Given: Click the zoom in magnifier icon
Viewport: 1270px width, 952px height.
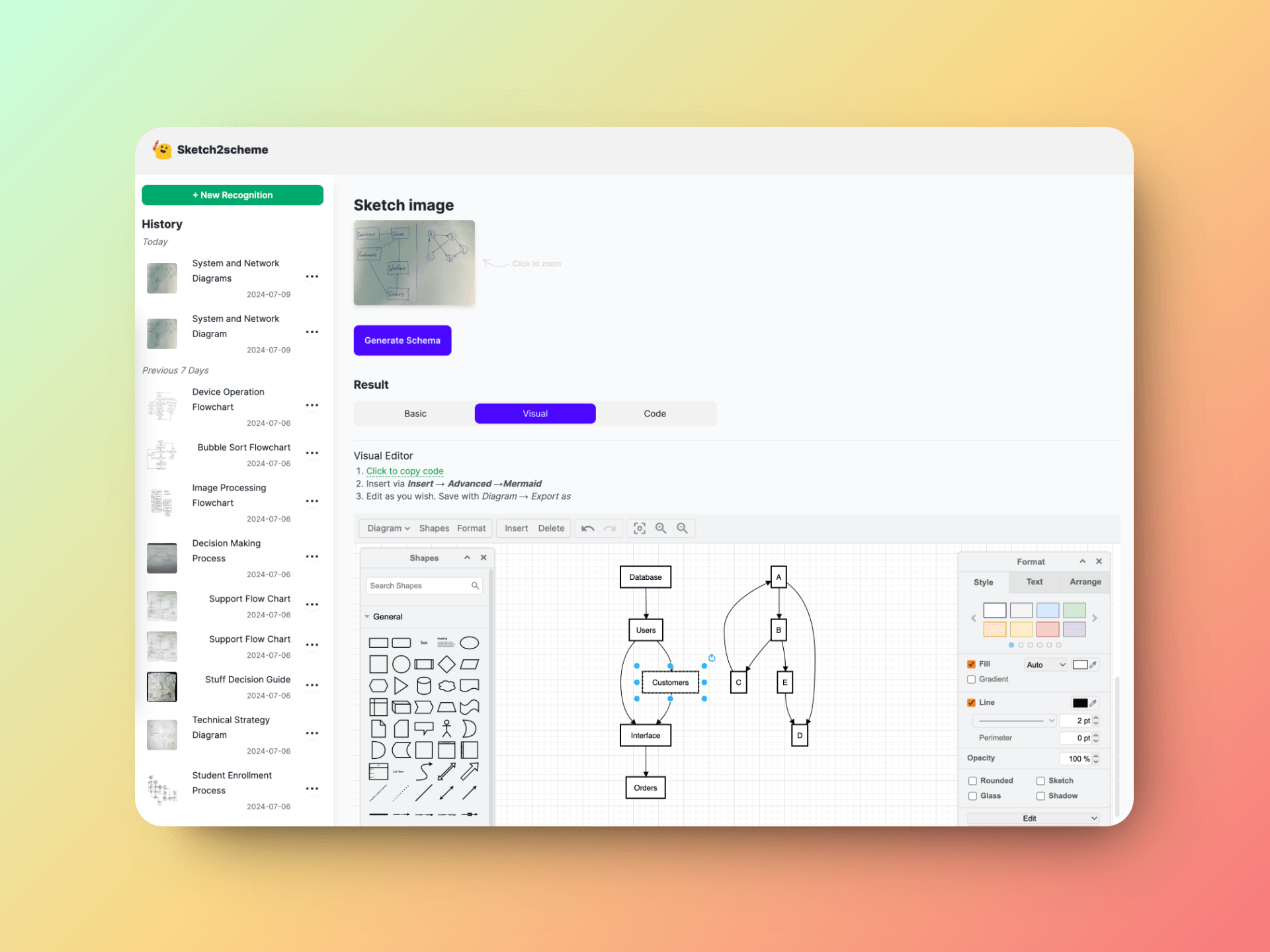Looking at the screenshot, I should click(x=660, y=528).
